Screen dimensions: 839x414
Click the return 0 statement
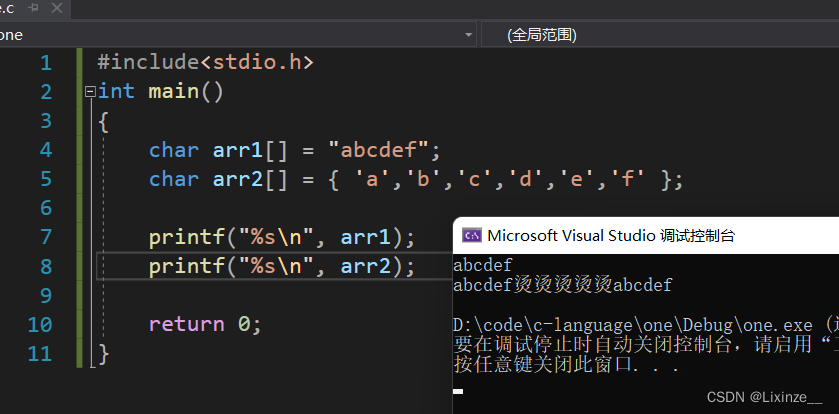tap(204, 325)
